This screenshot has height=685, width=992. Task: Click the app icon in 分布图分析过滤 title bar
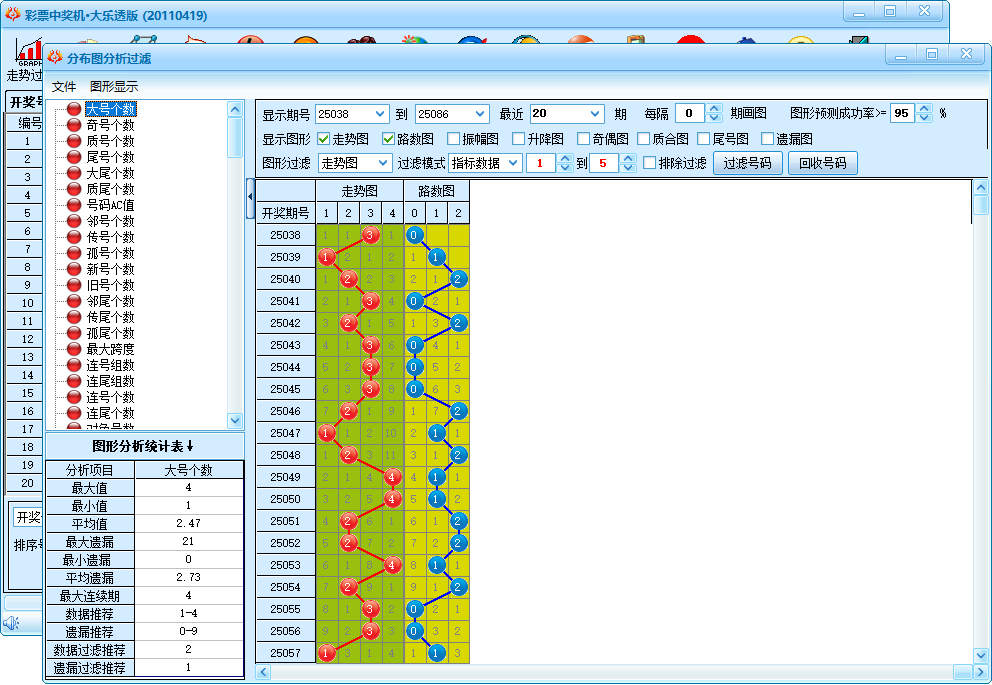[x=55, y=58]
